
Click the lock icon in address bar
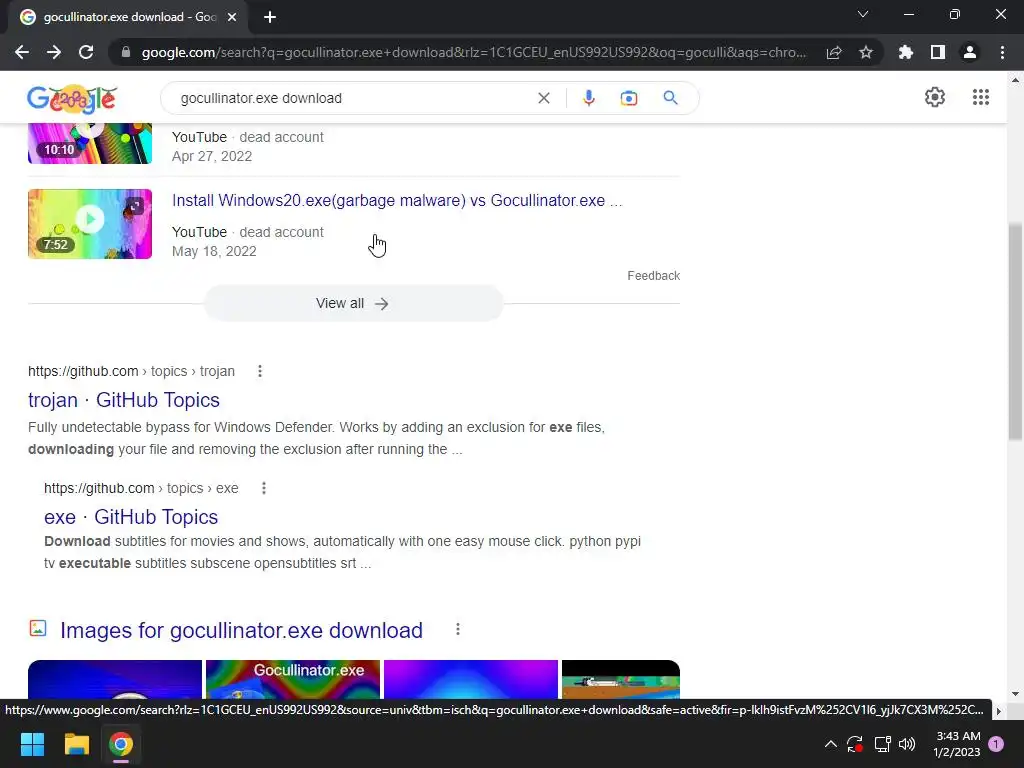click(x=126, y=52)
